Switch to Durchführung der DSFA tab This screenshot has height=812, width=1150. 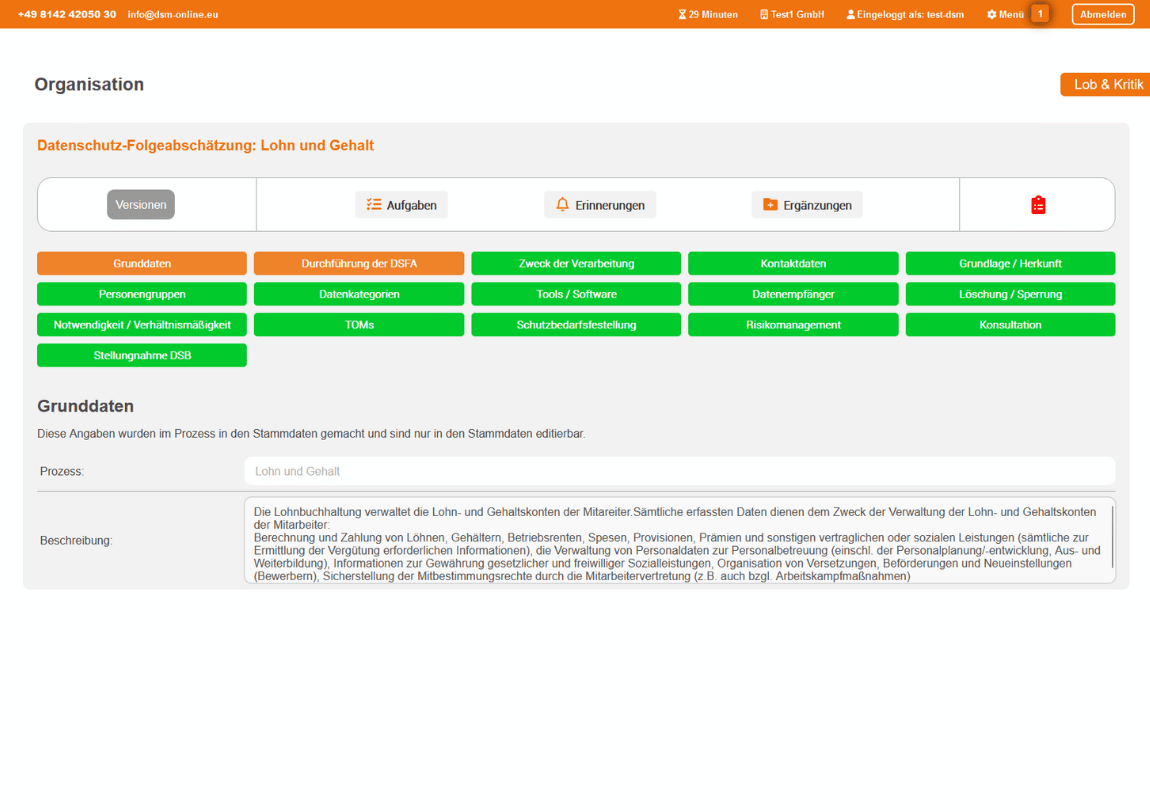point(358,264)
